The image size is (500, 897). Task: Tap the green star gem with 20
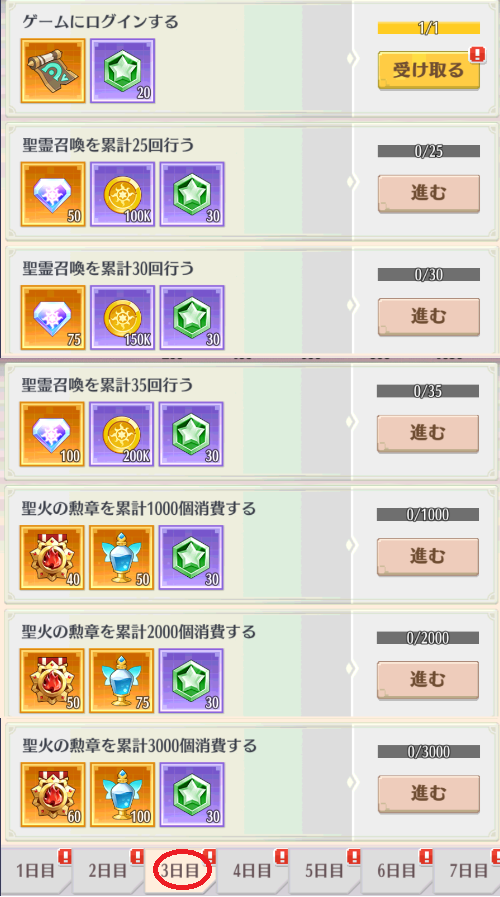122,71
